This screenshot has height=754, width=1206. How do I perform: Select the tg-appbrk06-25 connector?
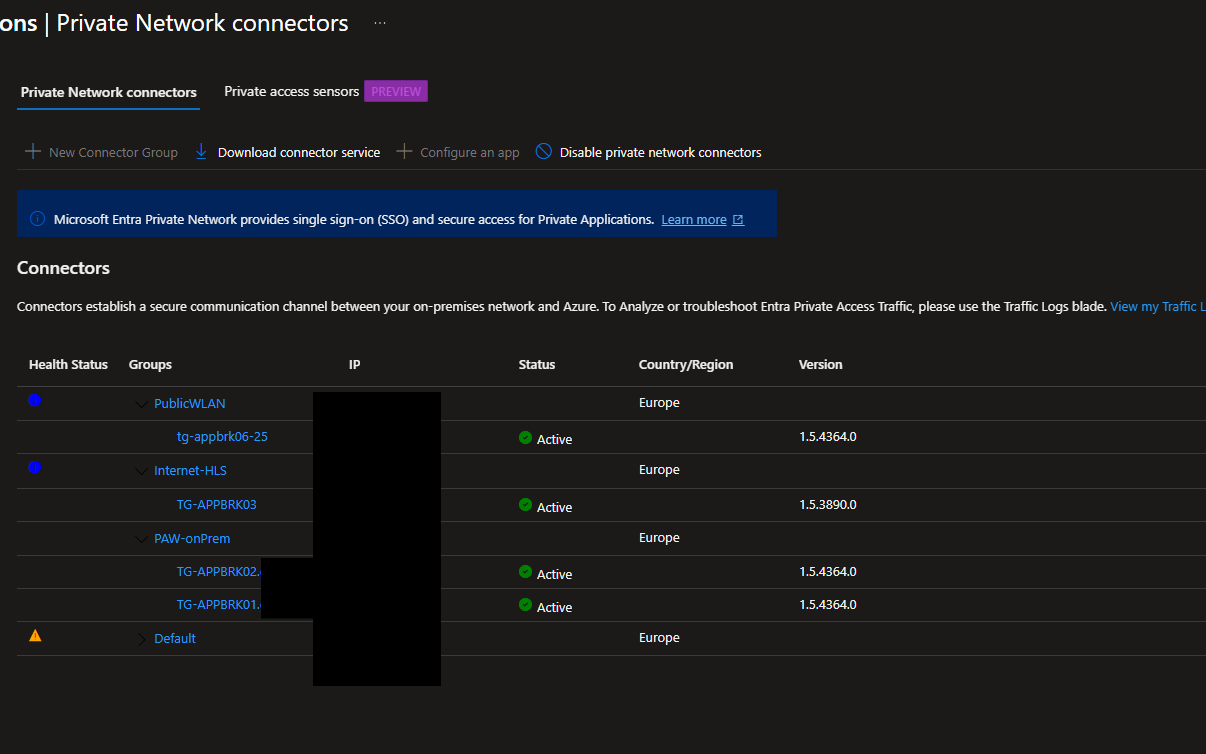(x=222, y=436)
